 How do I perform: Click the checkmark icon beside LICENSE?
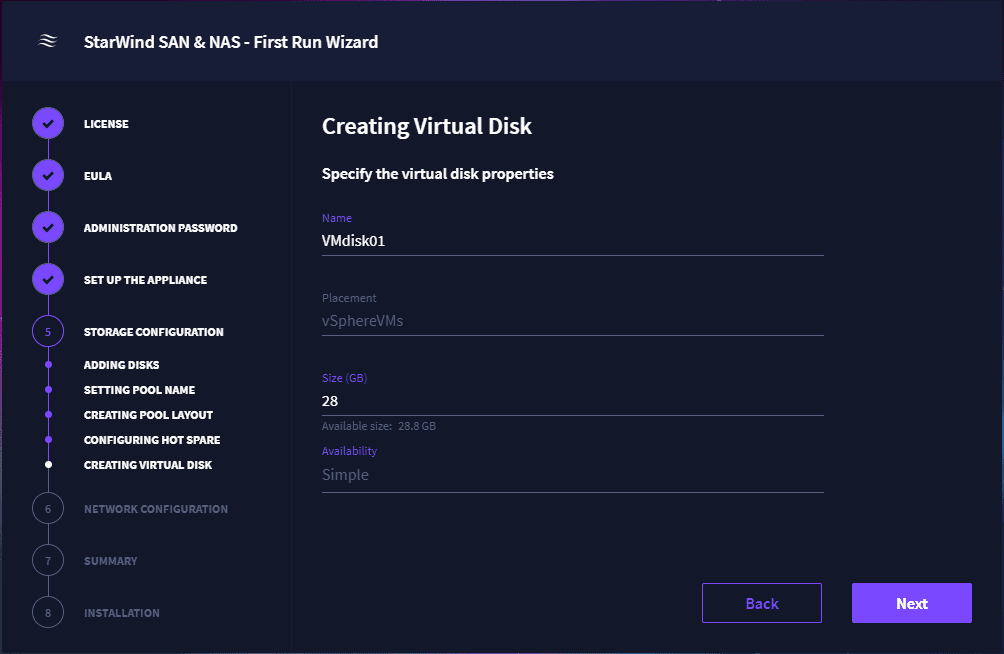(x=47, y=123)
